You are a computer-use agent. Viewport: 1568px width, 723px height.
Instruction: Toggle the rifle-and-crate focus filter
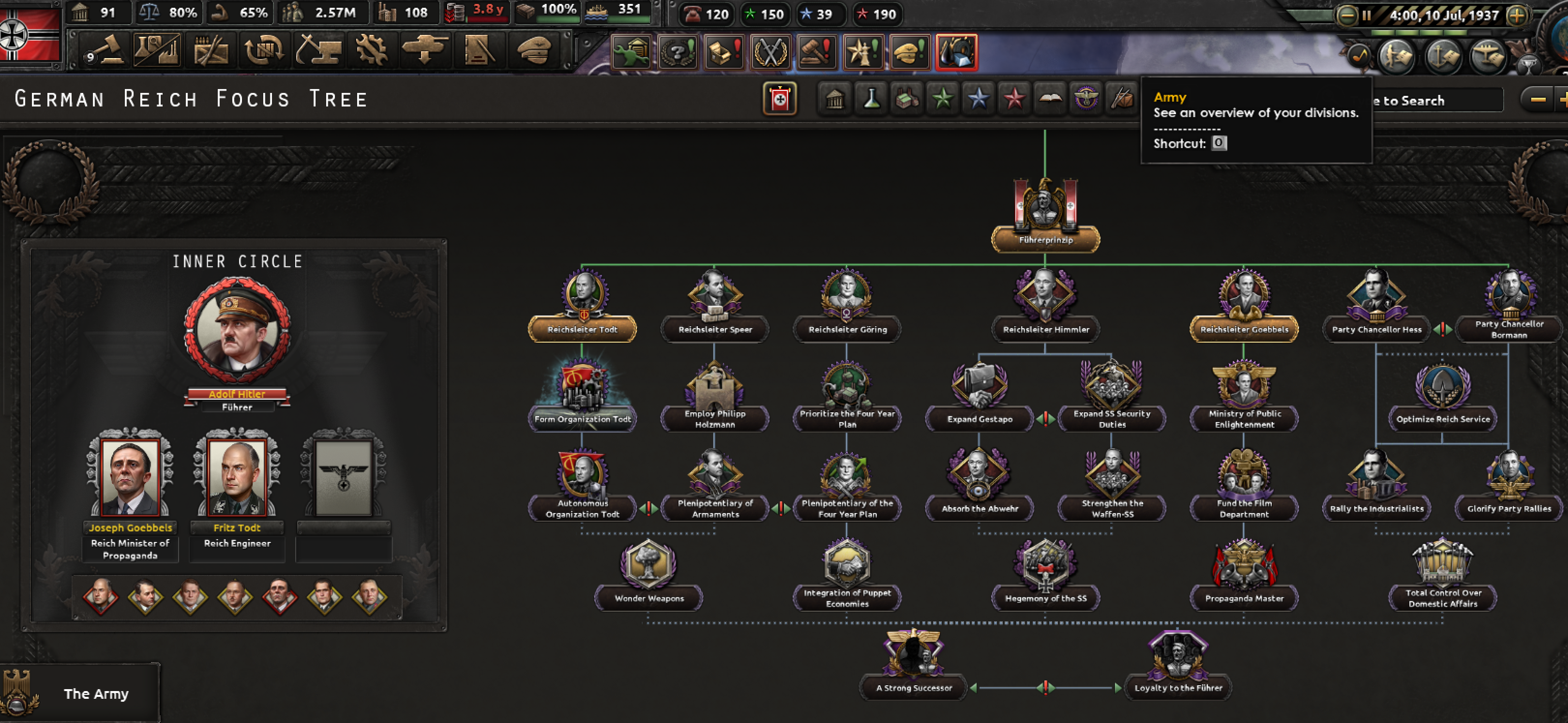tap(1122, 98)
